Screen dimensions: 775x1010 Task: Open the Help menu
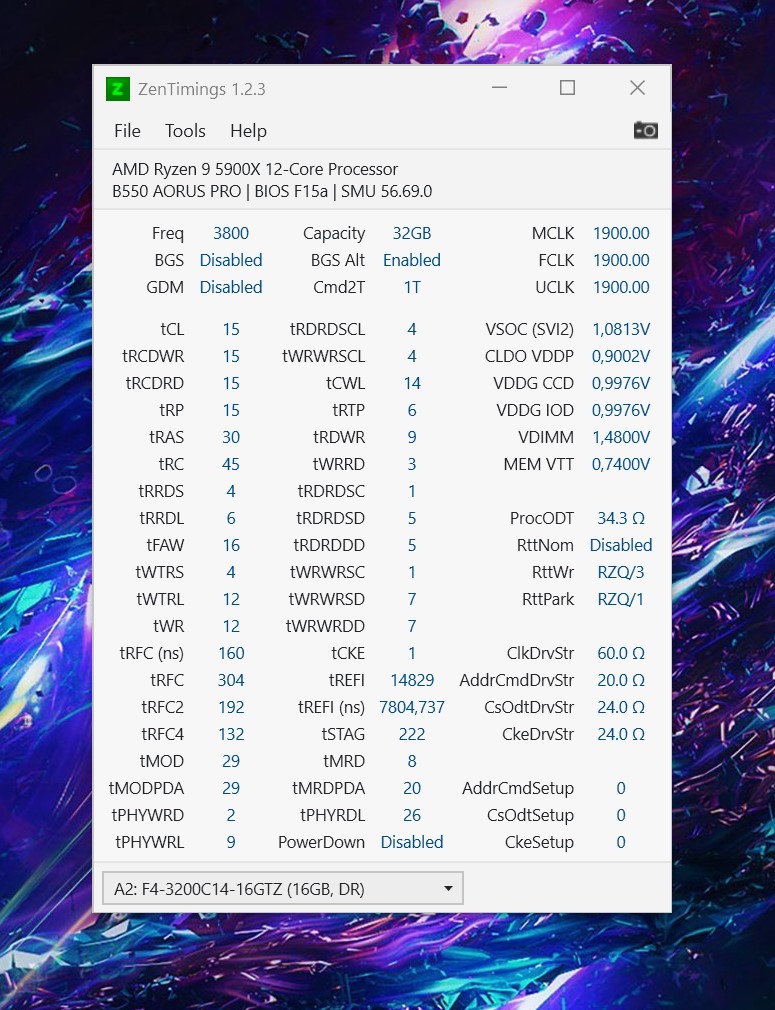[248, 131]
